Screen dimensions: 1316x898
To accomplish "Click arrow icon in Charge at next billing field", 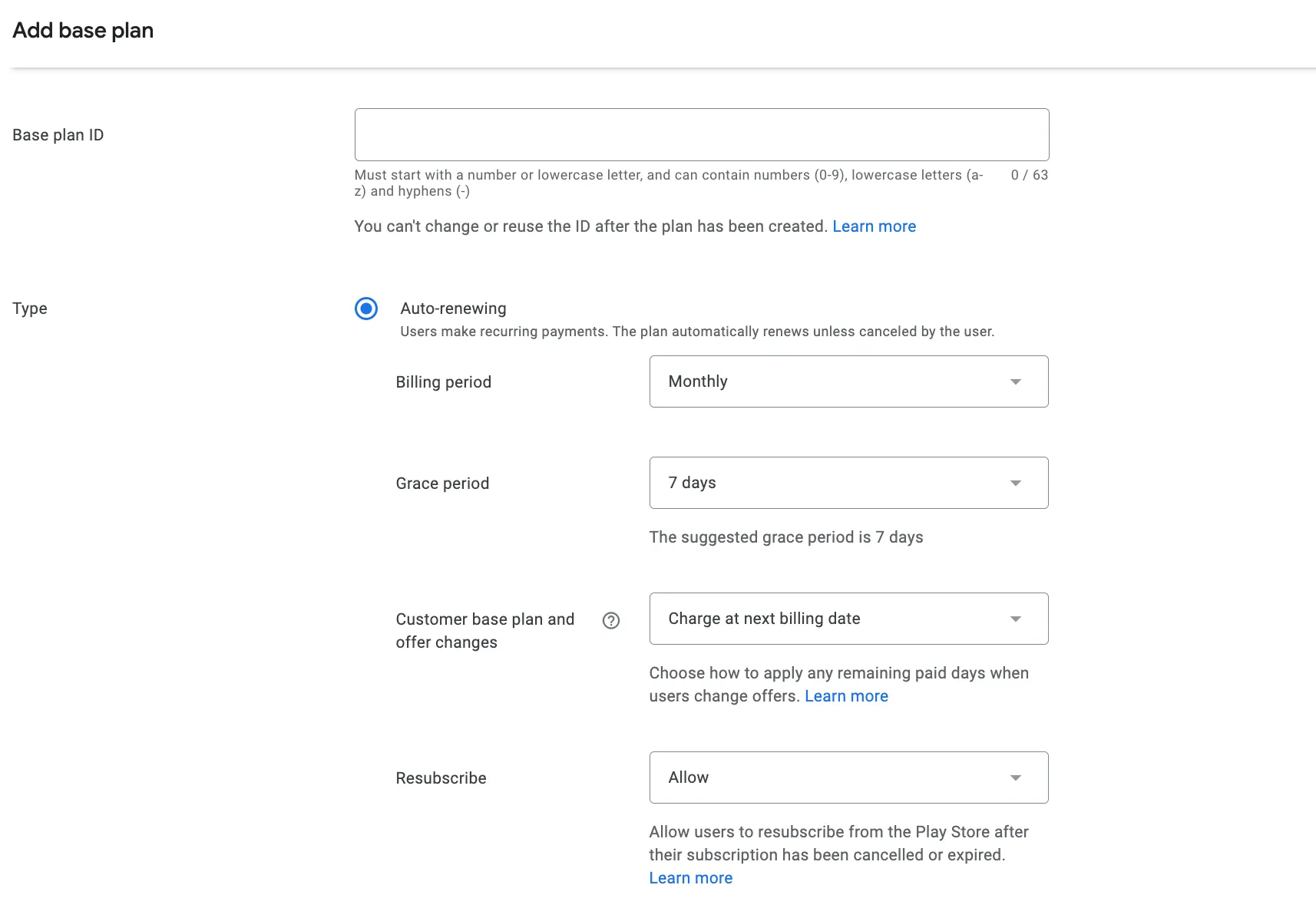I will tap(1015, 619).
